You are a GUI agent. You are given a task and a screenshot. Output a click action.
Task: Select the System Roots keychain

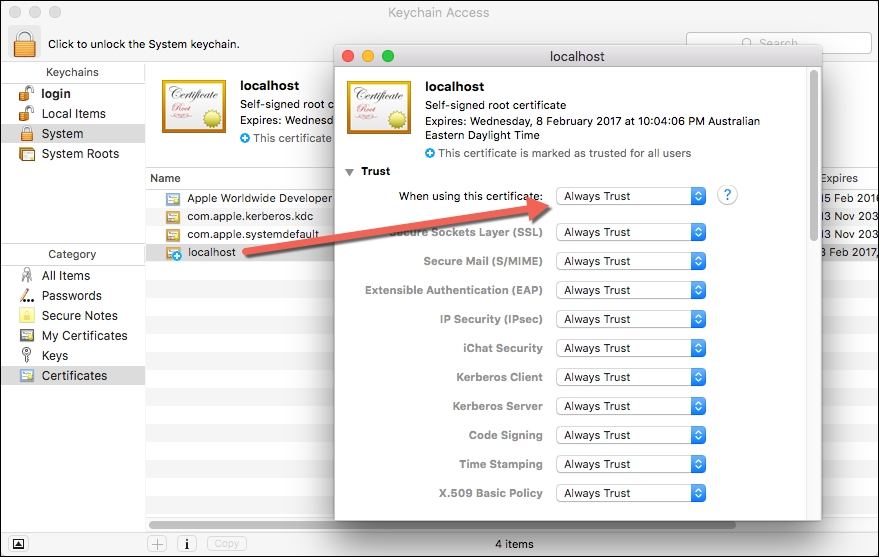[x=79, y=154]
